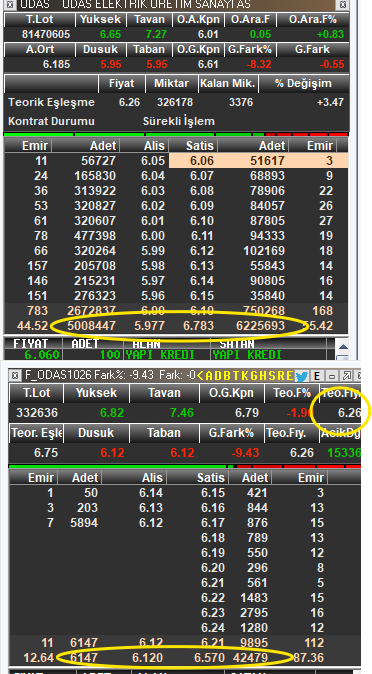Click Yuksek value 6.82 in F_ODAS1026
The image size is (372, 674).
(x=112, y=413)
